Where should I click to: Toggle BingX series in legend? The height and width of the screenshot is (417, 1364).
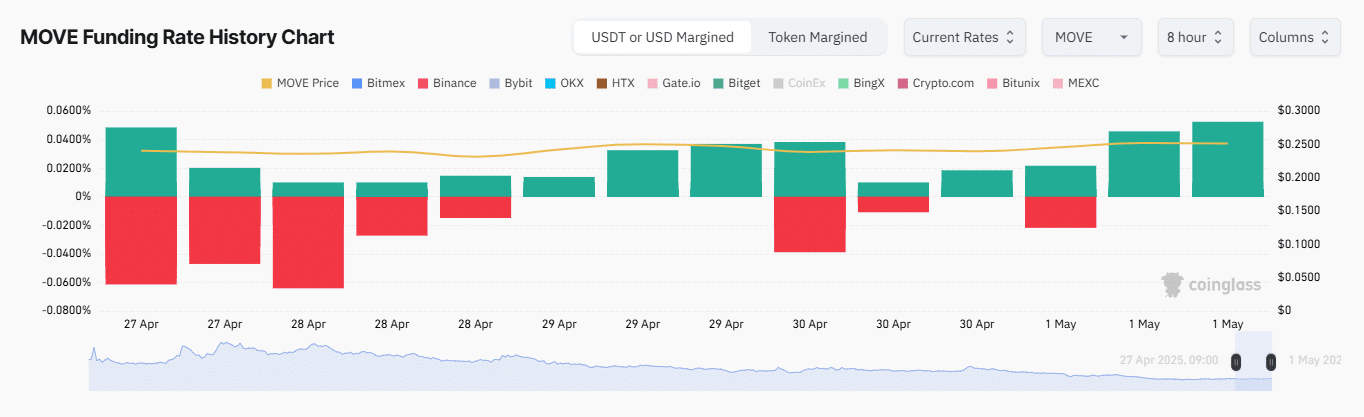[x=862, y=83]
